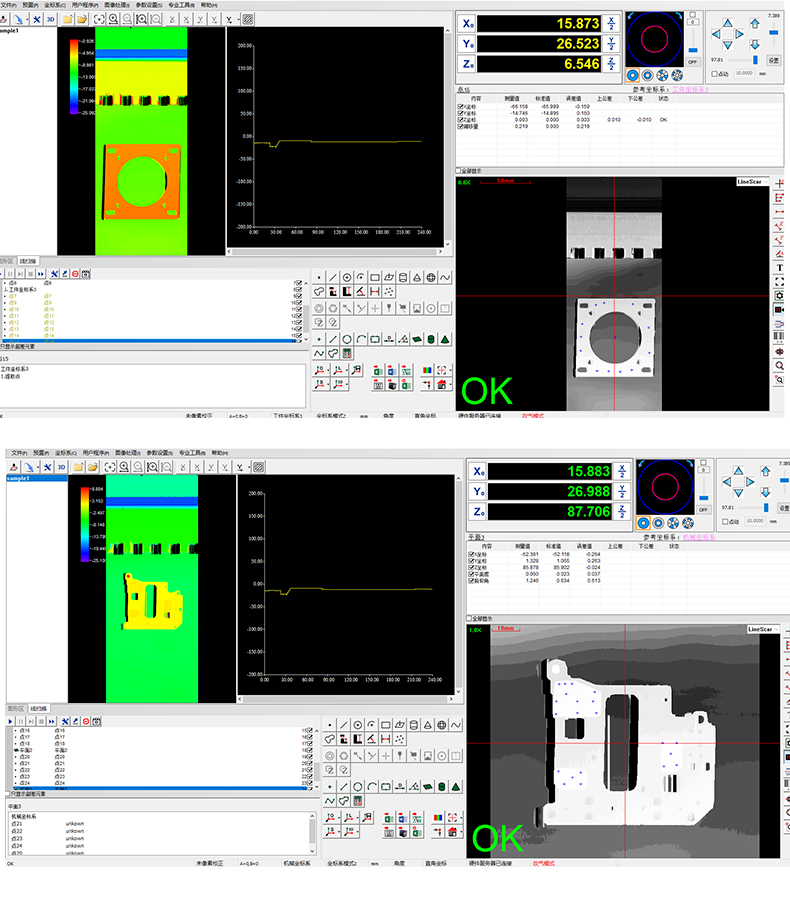Open crosshair icon dropdown arrow, top window
This screenshot has width=790, height=902.
click(x=449, y=370)
